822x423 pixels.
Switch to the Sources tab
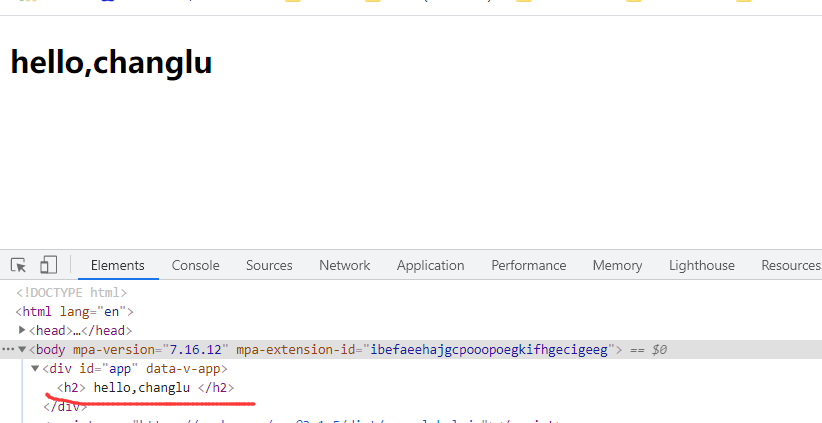(x=269, y=265)
